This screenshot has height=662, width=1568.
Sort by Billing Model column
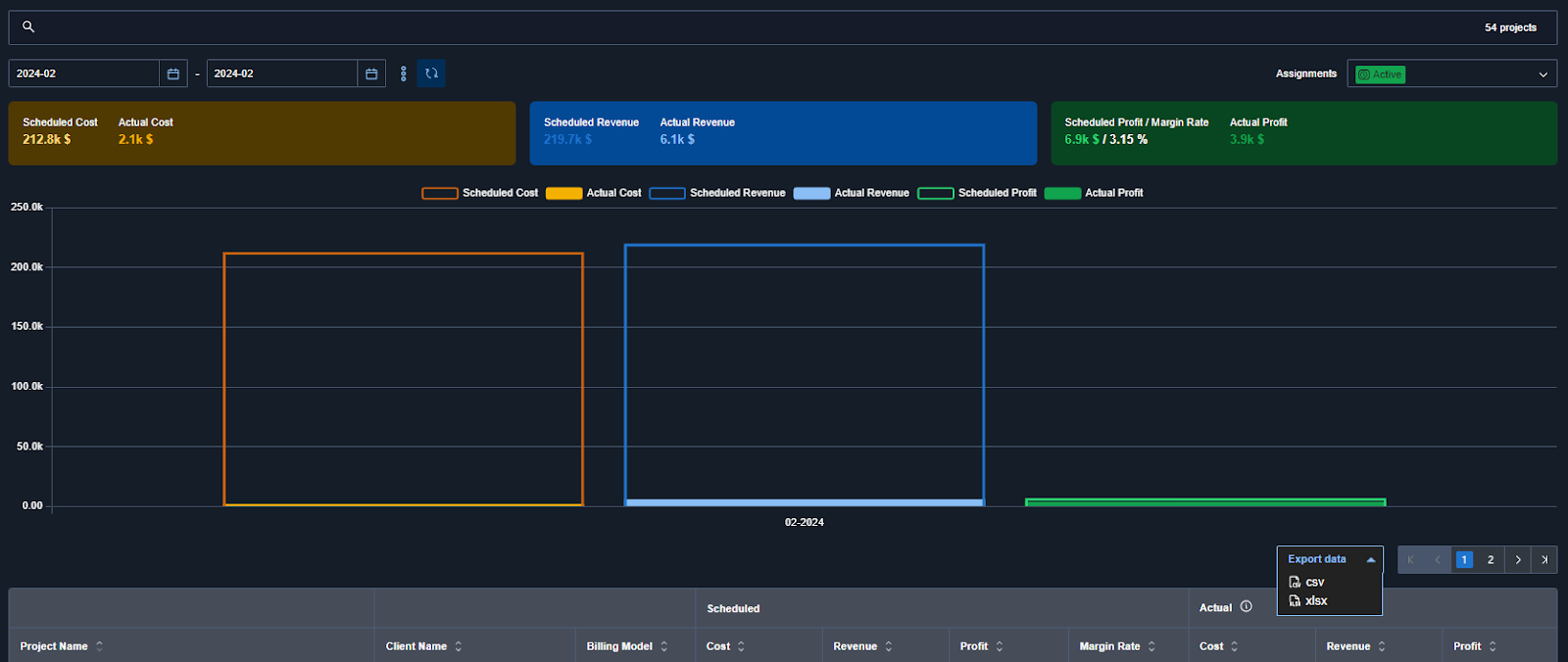[664, 646]
